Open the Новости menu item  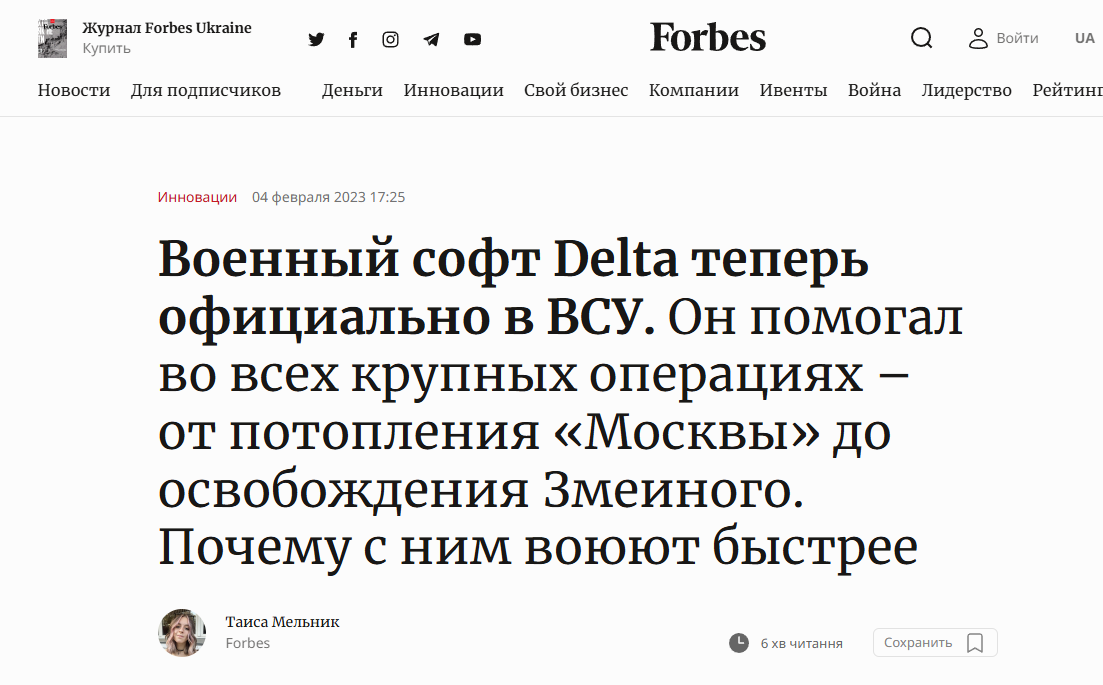click(74, 90)
